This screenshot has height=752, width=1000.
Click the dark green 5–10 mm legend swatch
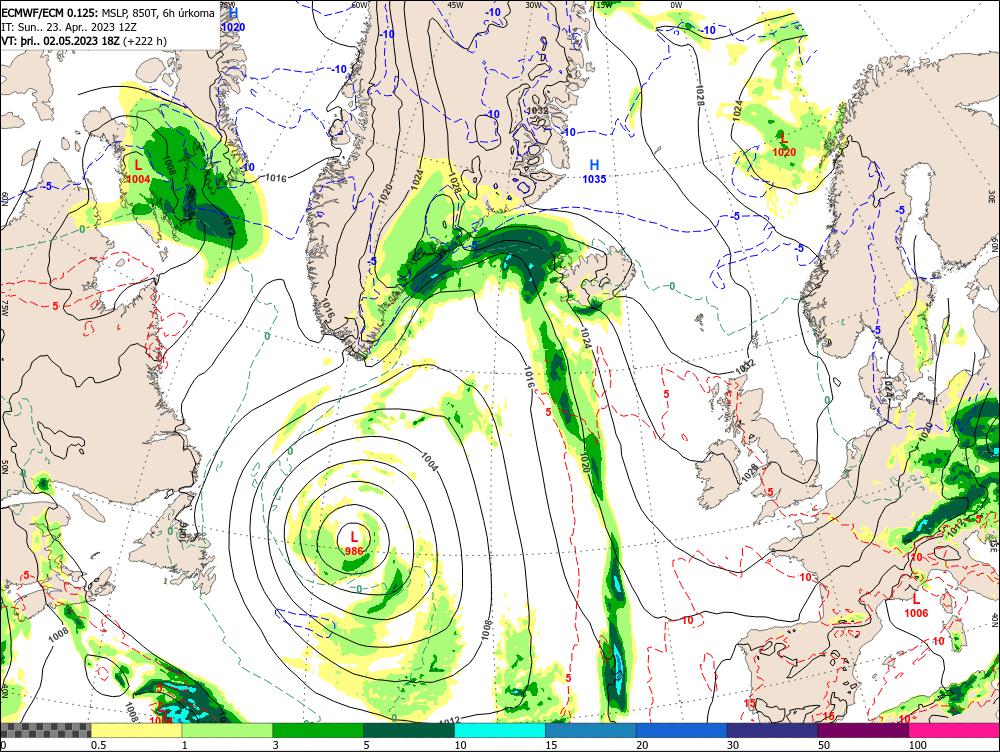point(408,730)
